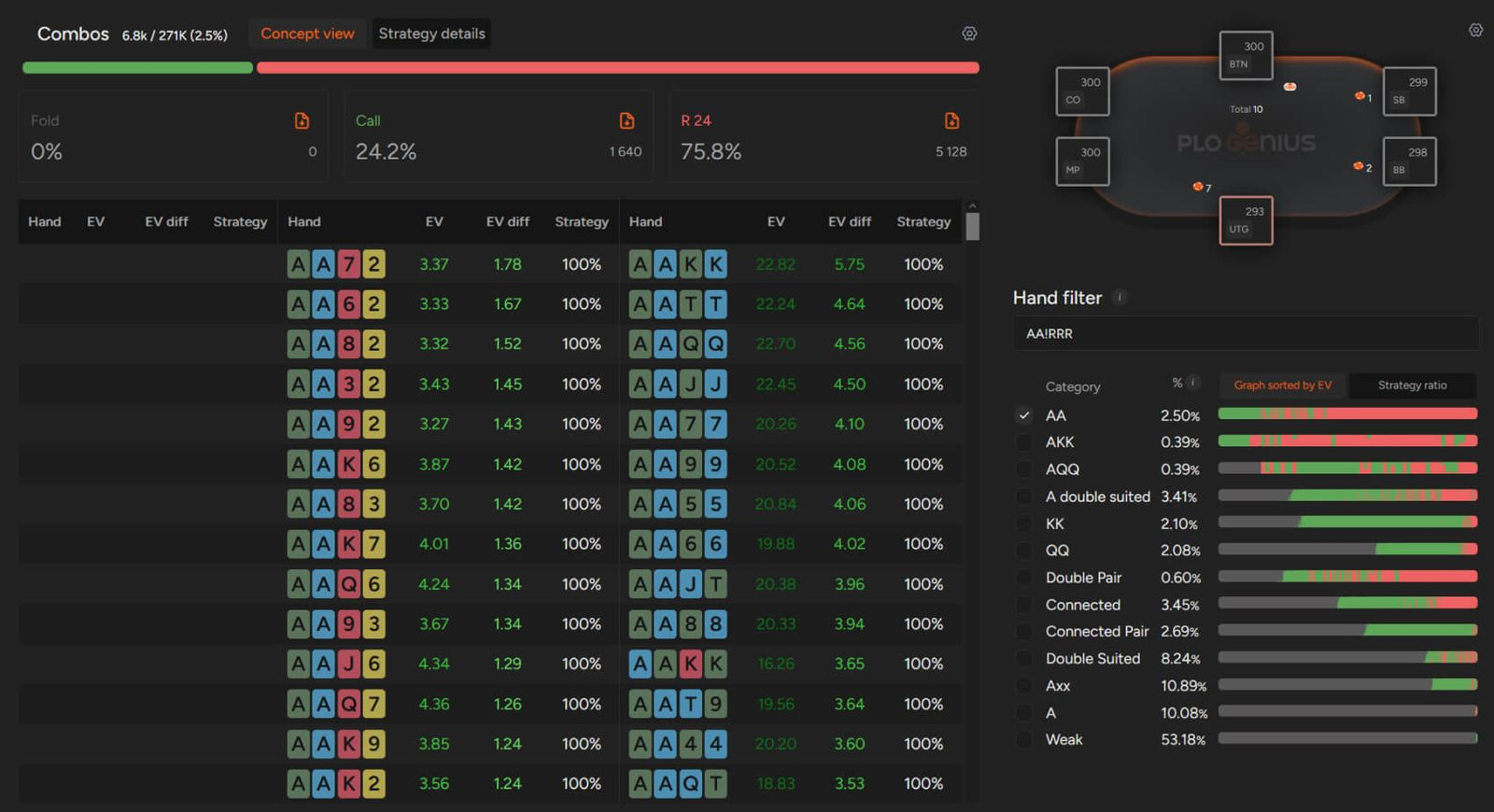This screenshot has height=812, width=1494.
Task: Click the export icon in Call card
Action: point(627,120)
